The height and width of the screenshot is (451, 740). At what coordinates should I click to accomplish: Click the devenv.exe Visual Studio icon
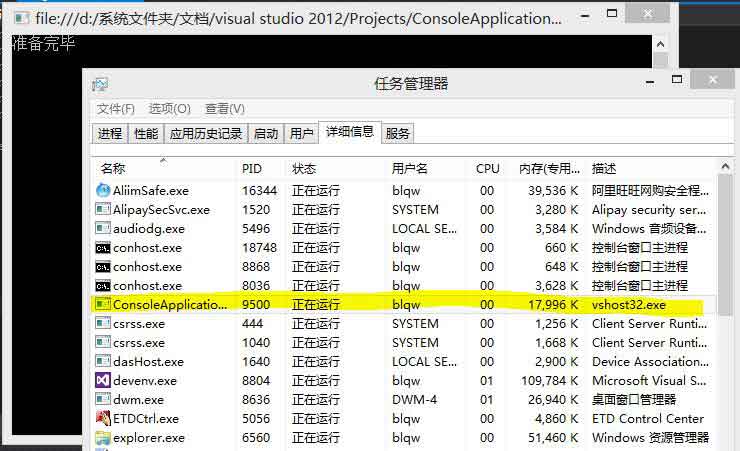(103, 380)
